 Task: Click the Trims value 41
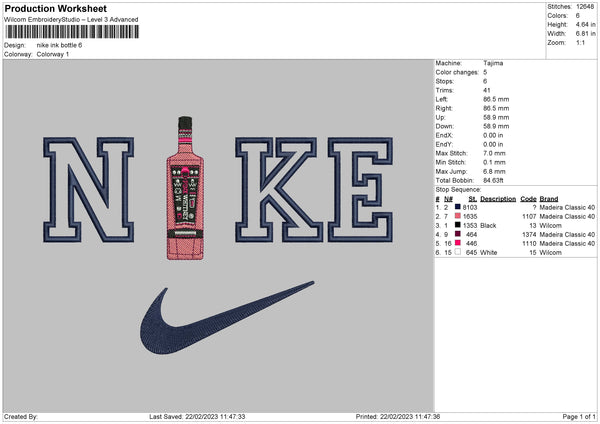coord(487,90)
